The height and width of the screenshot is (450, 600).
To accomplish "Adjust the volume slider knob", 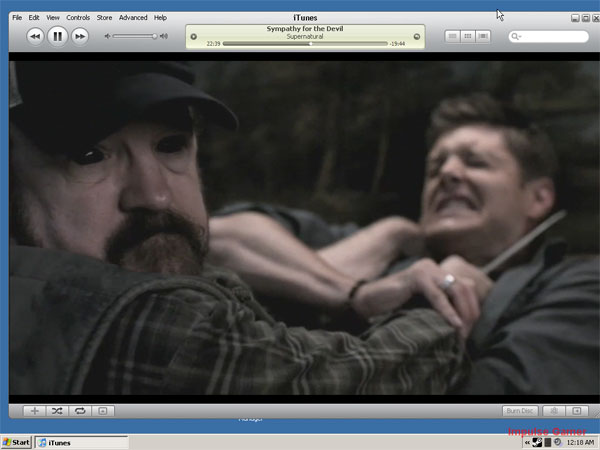I will (x=154, y=36).
